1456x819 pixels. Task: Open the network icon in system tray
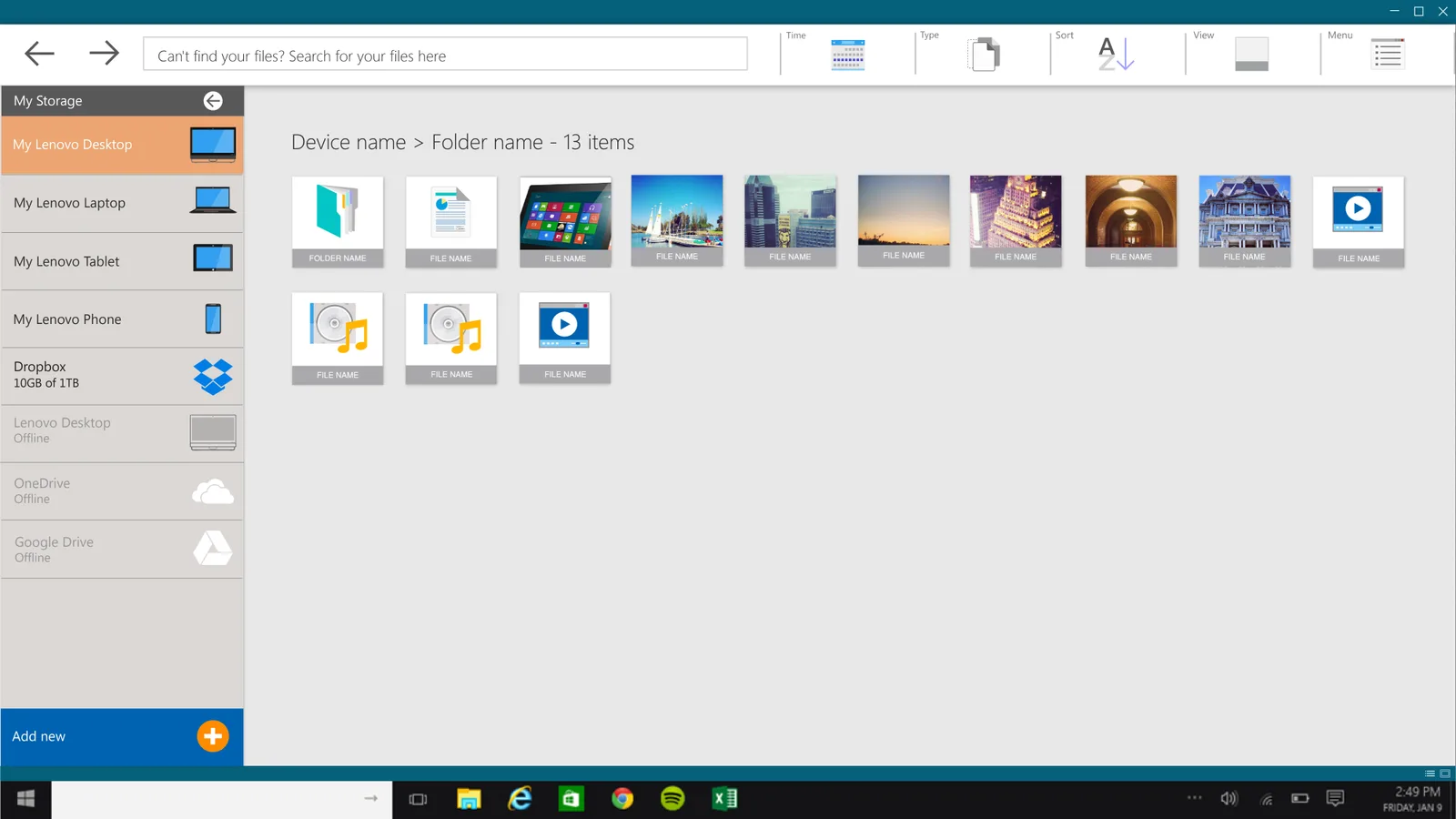[1266, 799]
